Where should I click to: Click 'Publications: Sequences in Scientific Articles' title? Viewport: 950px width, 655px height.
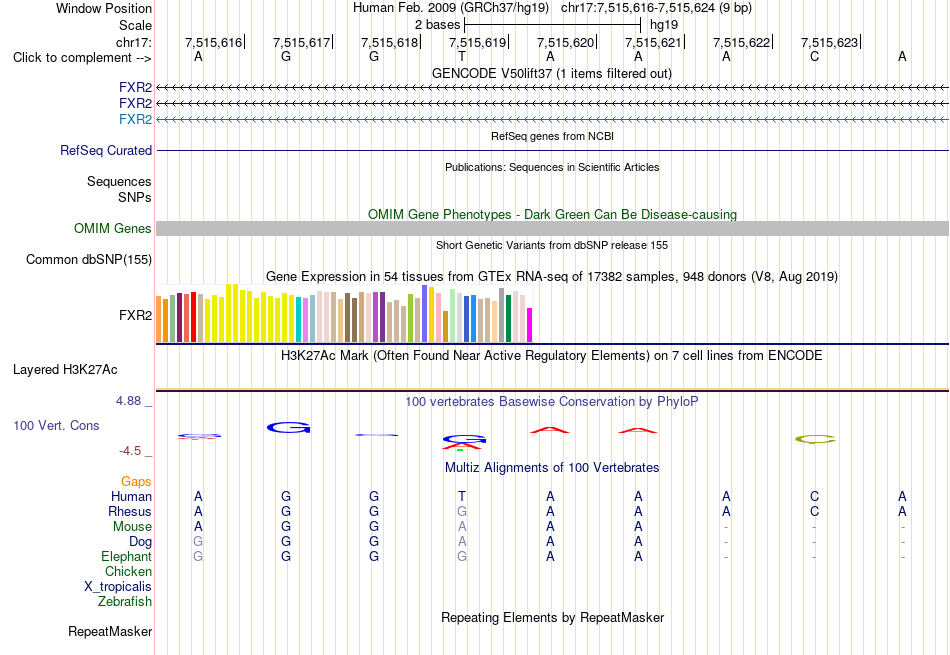(552, 167)
